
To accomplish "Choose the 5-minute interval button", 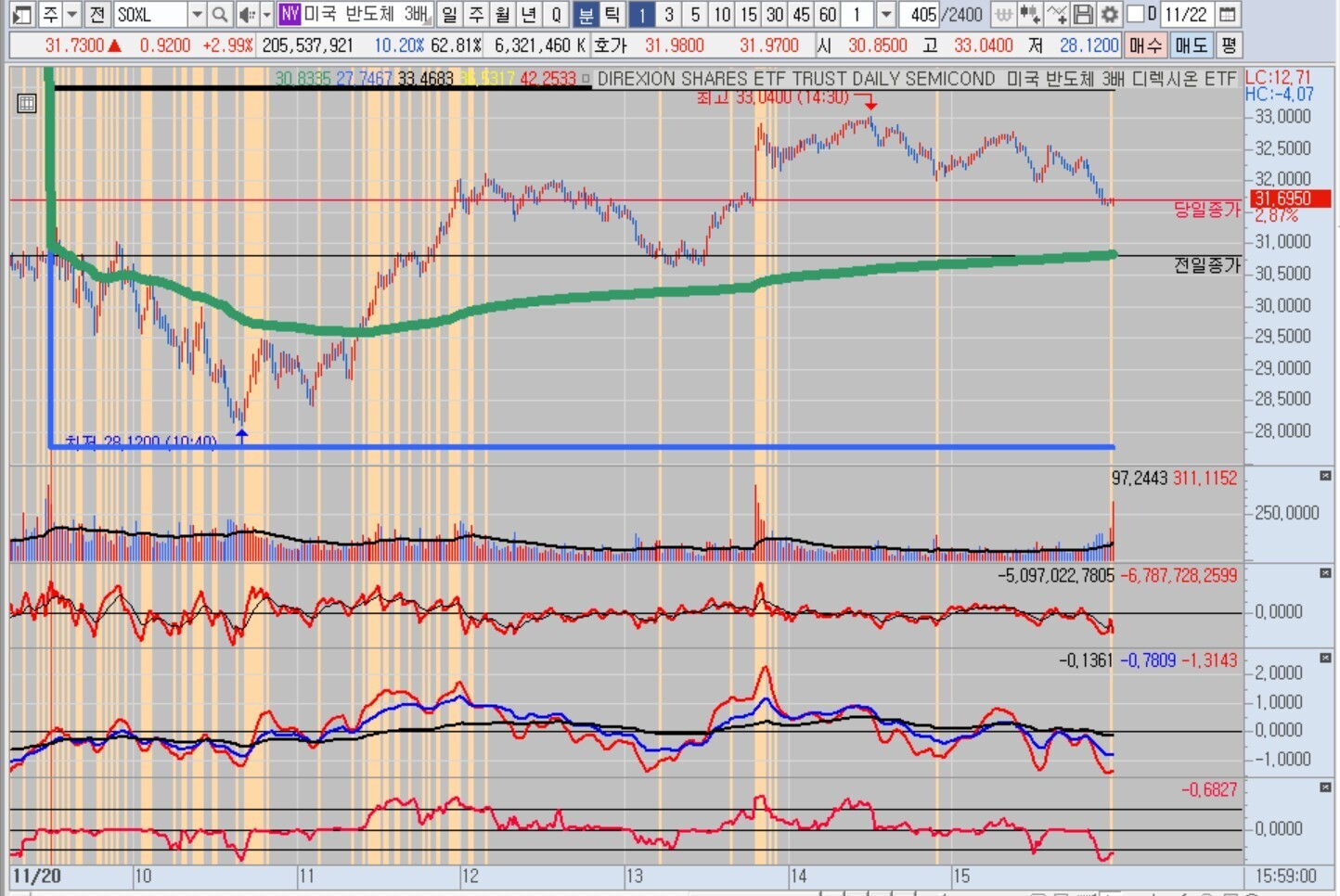I will (x=695, y=14).
